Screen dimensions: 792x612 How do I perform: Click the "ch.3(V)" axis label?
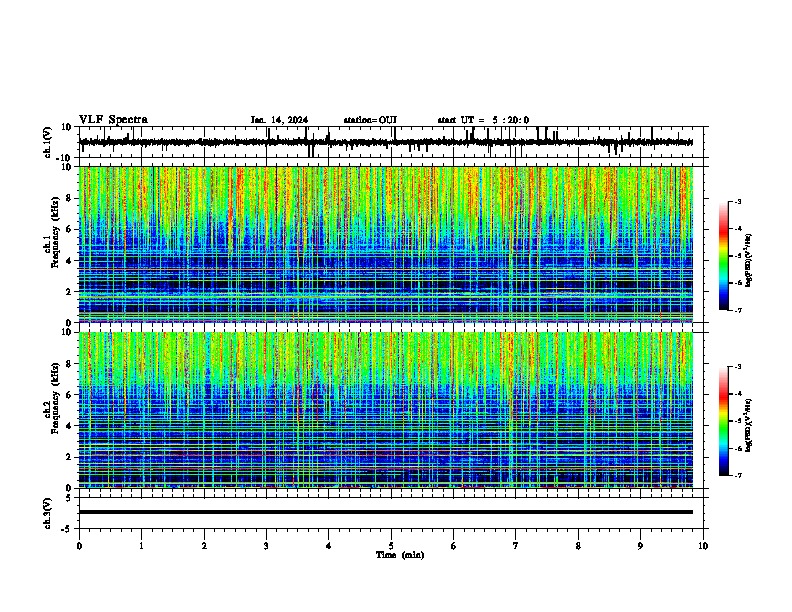(x=48, y=514)
